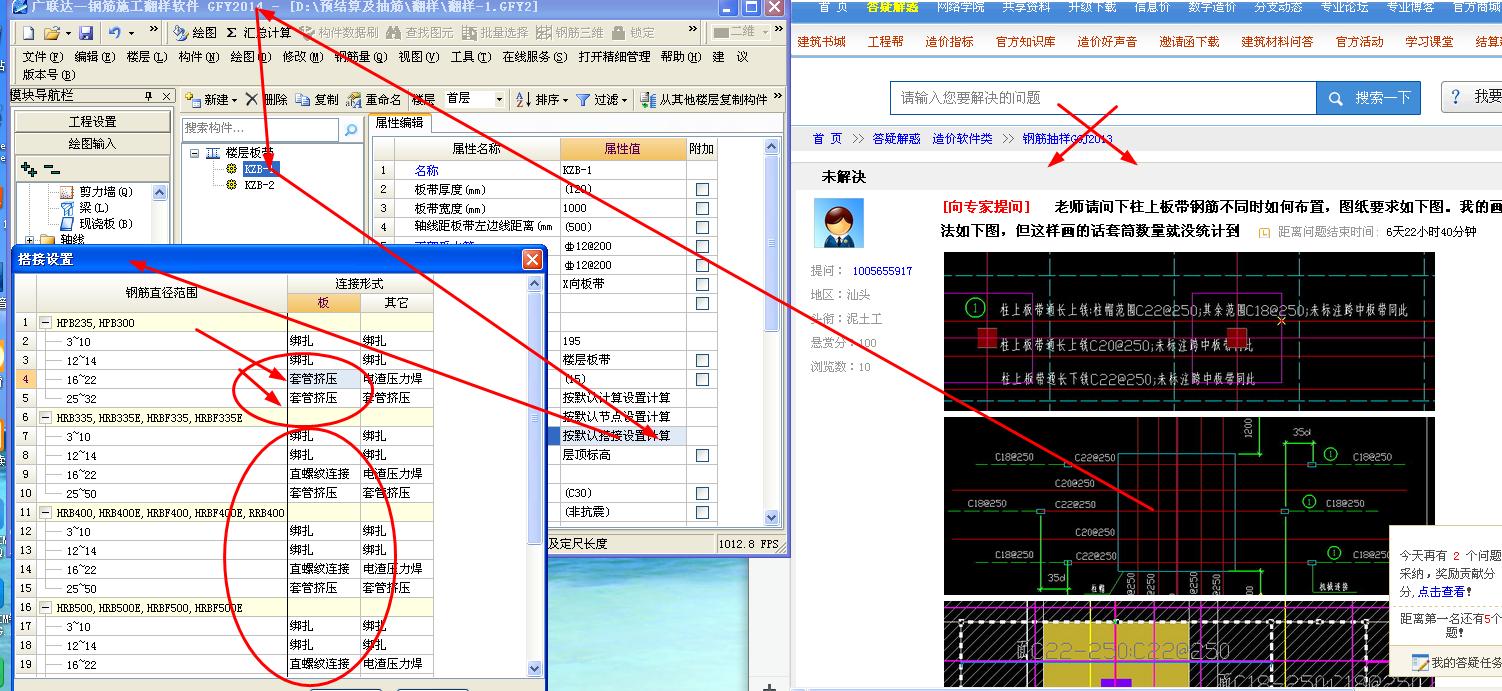Click 构件数据刷 toolbar item
The width and height of the screenshot is (1502, 691).
340,33
